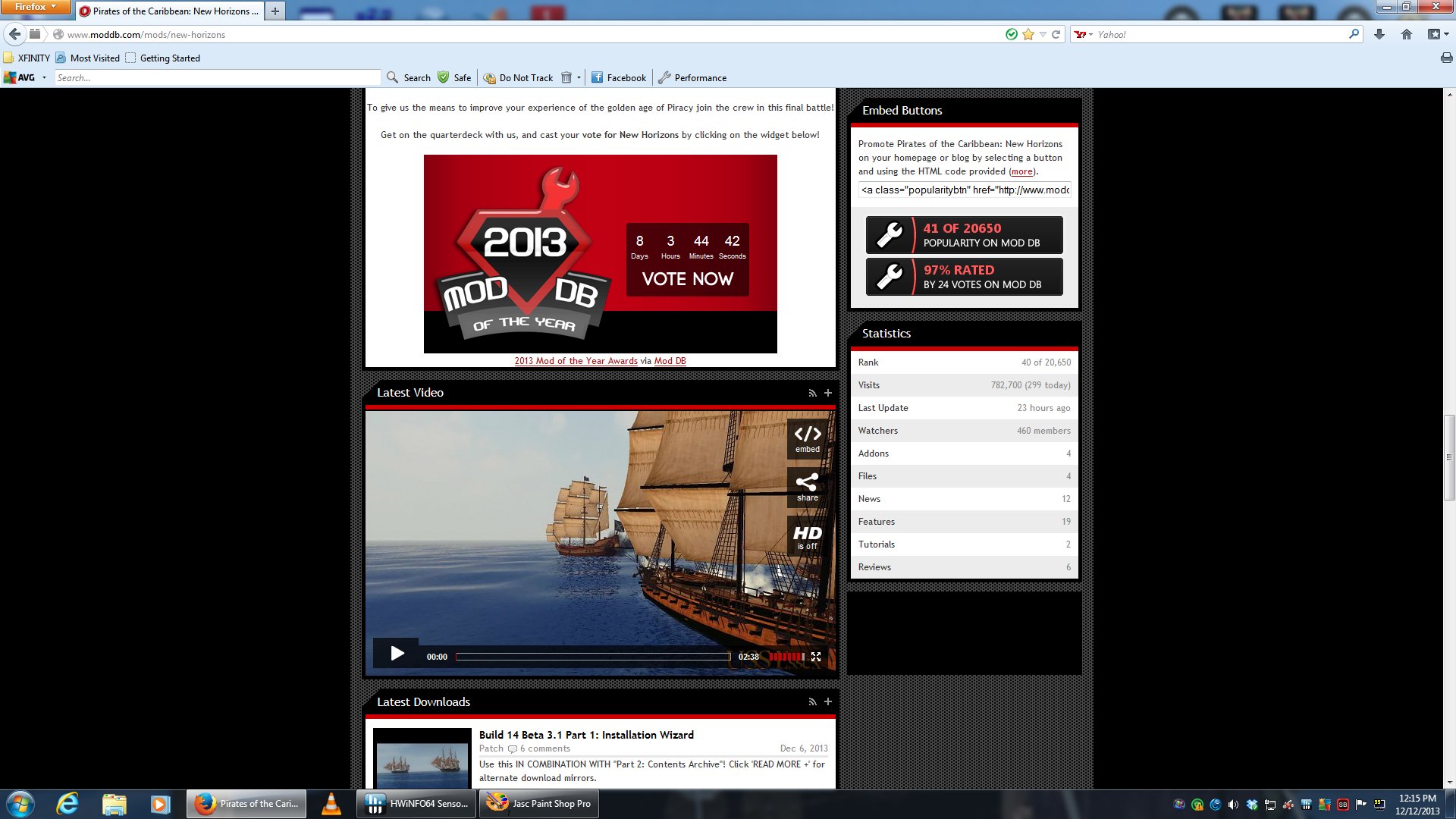Click the video progress seek bar
The height and width of the screenshot is (819, 1456).
[593, 657]
